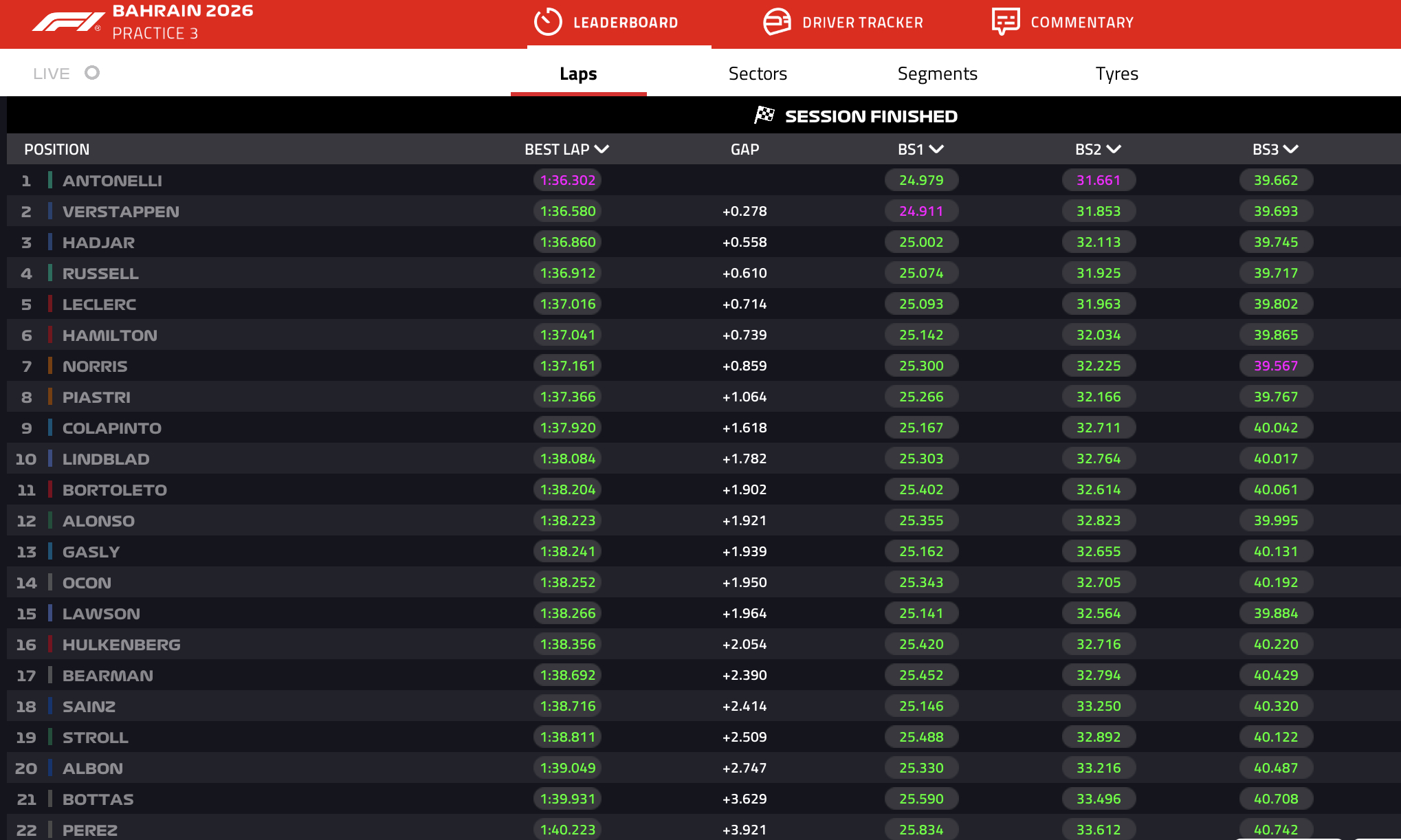The width and height of the screenshot is (1401, 840).
Task: Click COLAPINTO's best lap 1:37.920
Action: point(568,428)
